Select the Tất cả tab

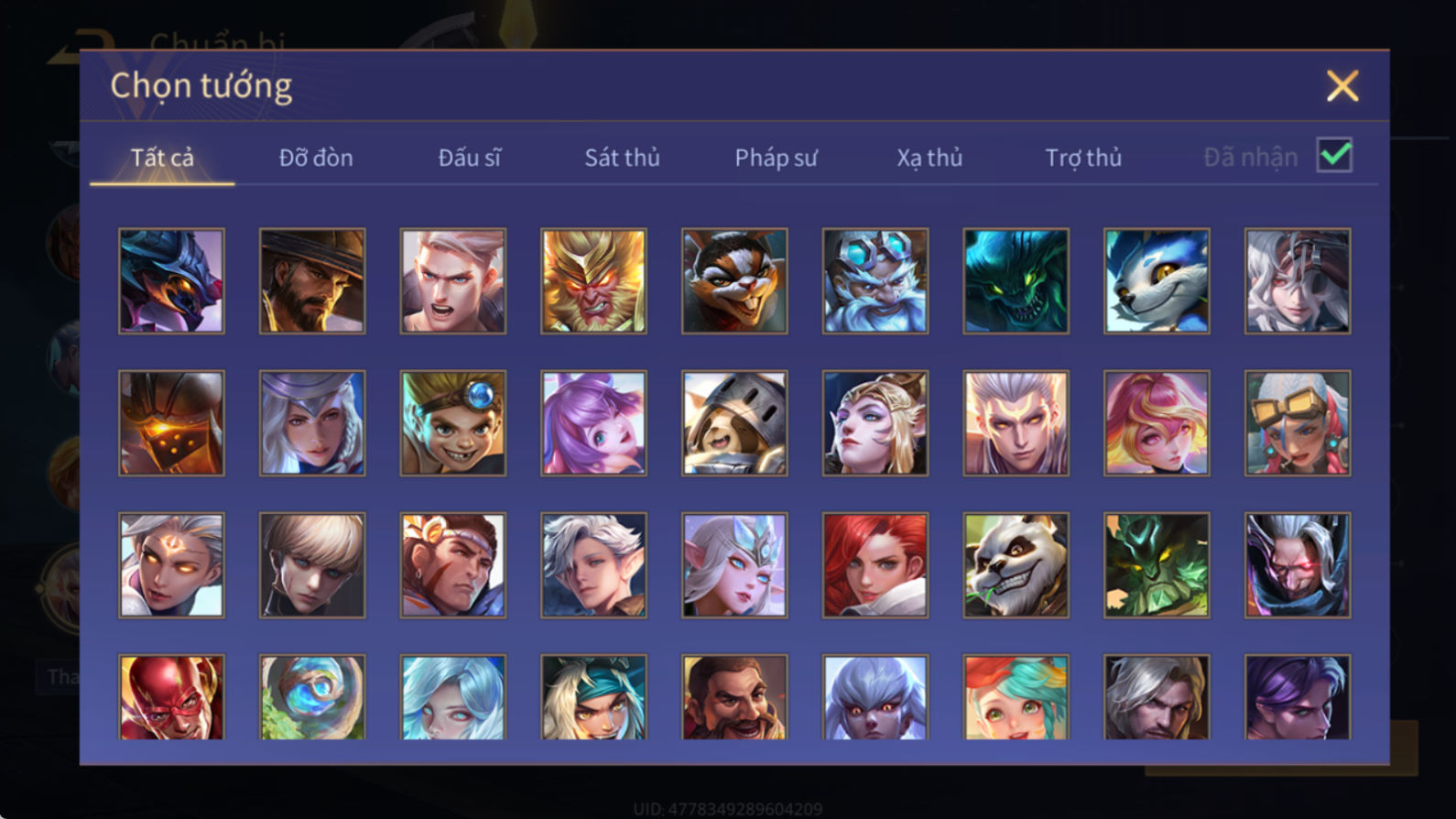[x=162, y=158]
